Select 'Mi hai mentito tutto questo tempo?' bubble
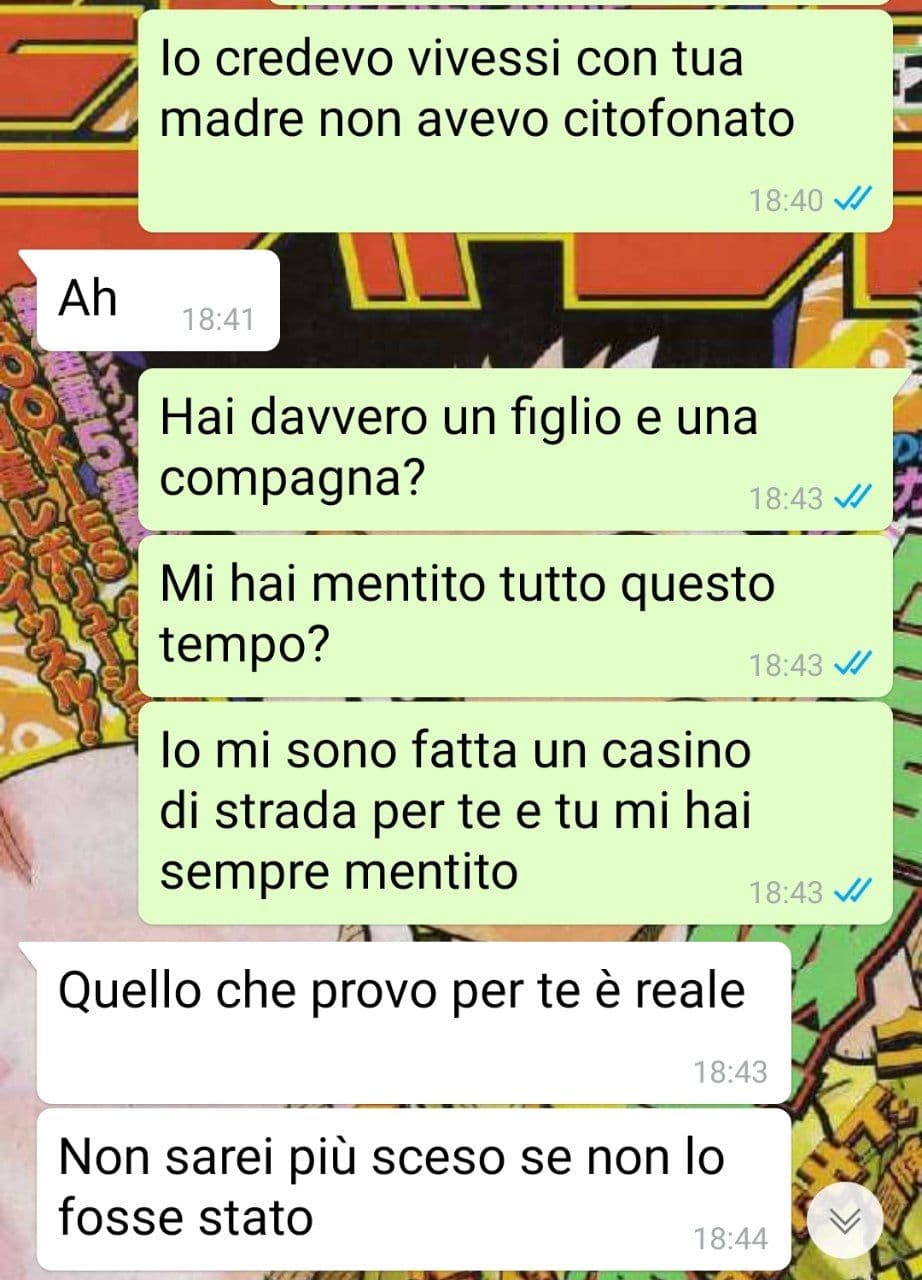This screenshot has height=1280, width=922. click(x=514, y=616)
